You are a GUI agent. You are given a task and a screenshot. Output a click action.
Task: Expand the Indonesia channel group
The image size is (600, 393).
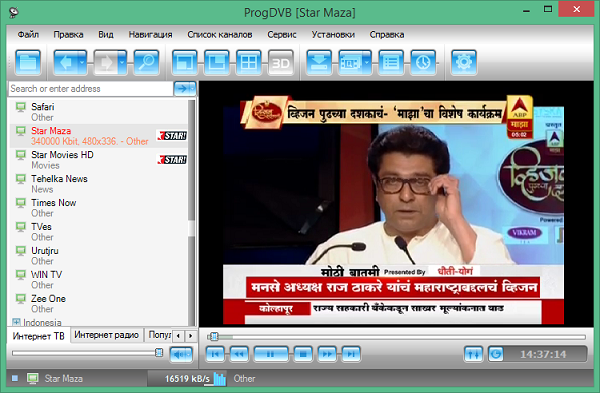tap(16, 322)
